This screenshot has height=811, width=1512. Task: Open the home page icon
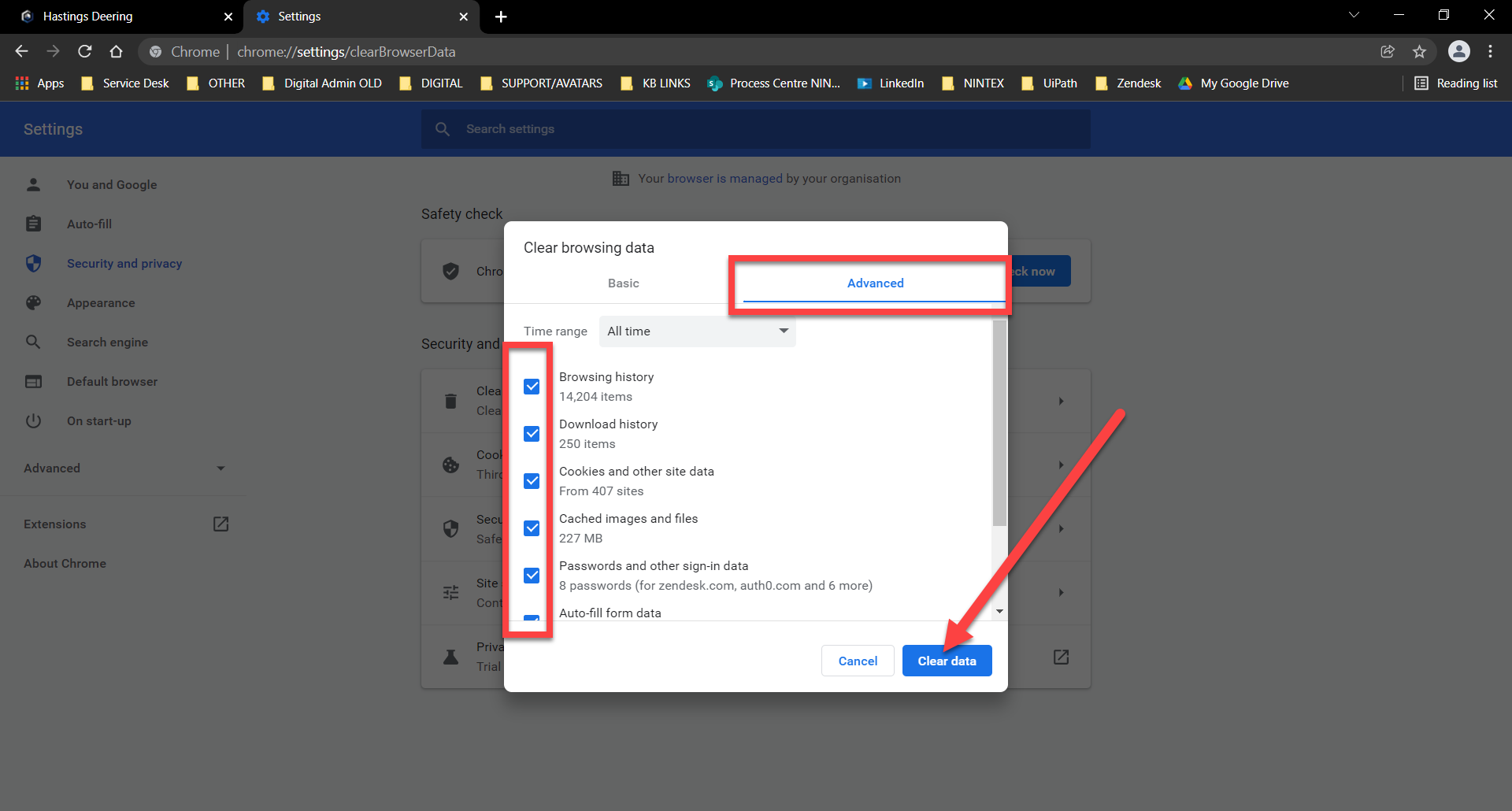click(116, 51)
